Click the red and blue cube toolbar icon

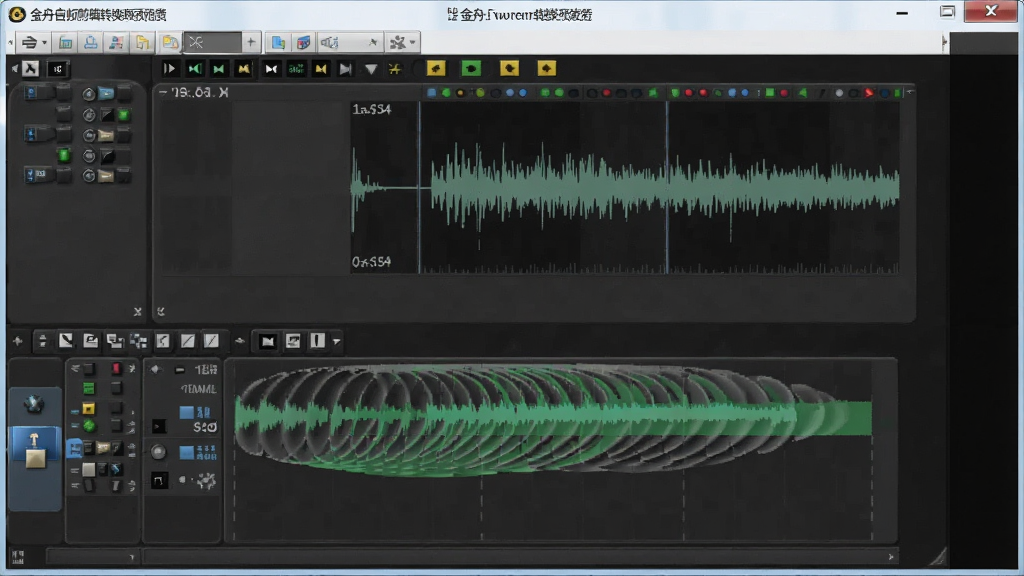(304, 42)
